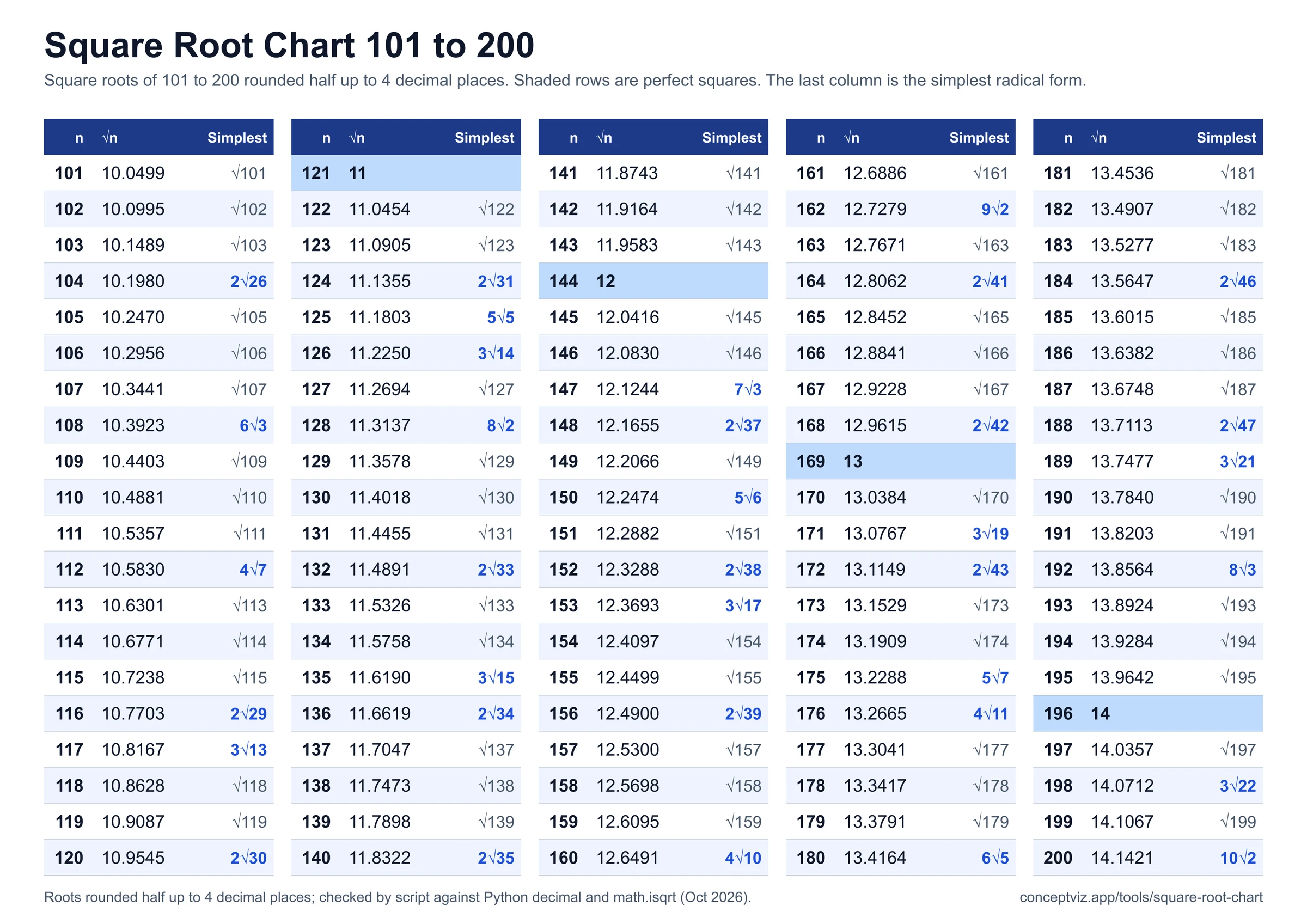Select 7√3 in row 147
The width and height of the screenshot is (1307, 924).
[748, 389]
